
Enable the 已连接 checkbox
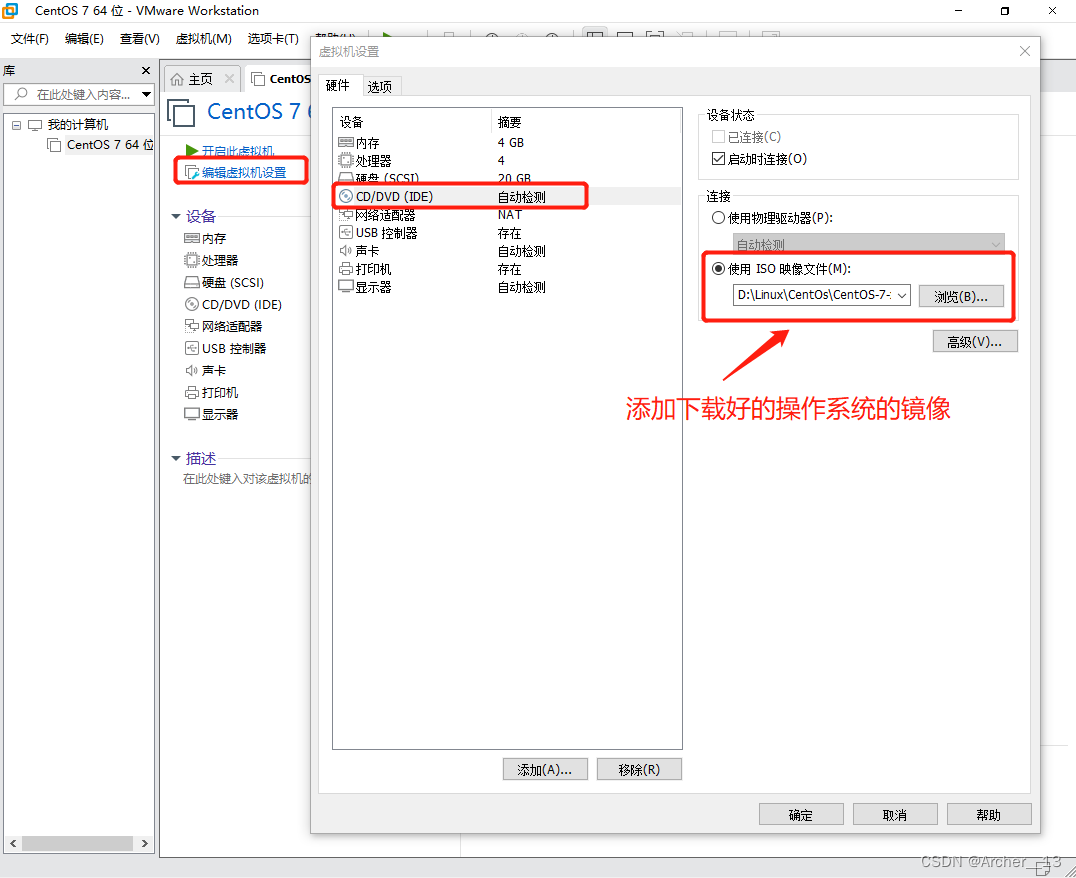(718, 138)
